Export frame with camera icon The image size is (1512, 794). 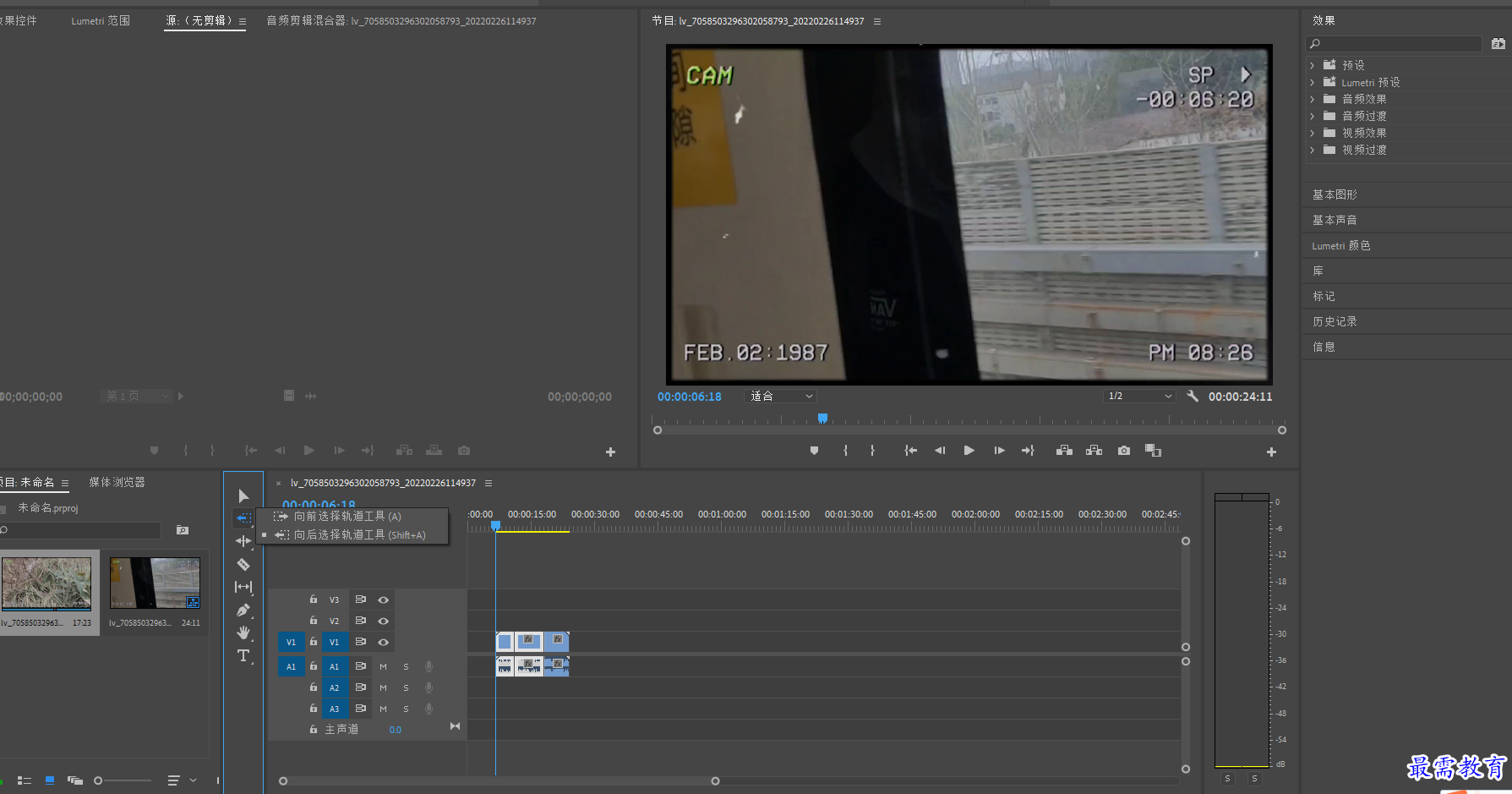1123,451
